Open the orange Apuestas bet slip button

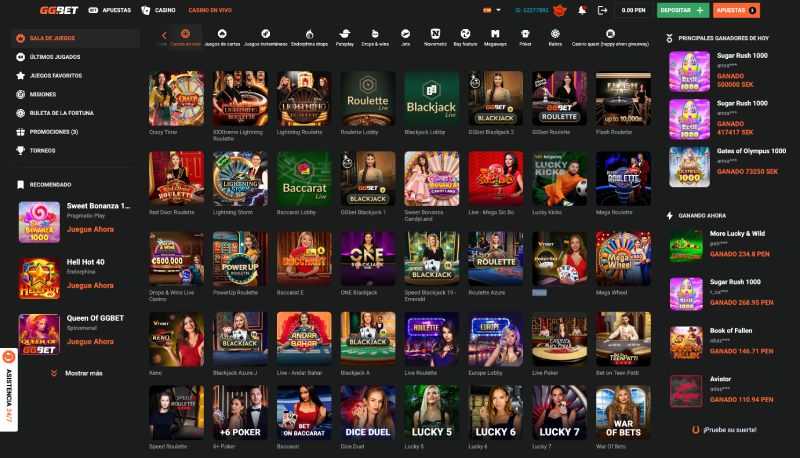(x=736, y=10)
